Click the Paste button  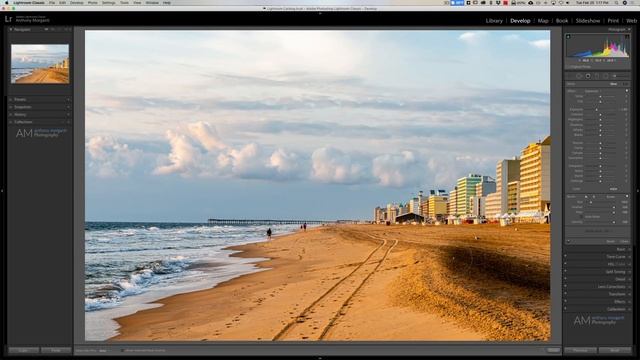tap(56, 350)
